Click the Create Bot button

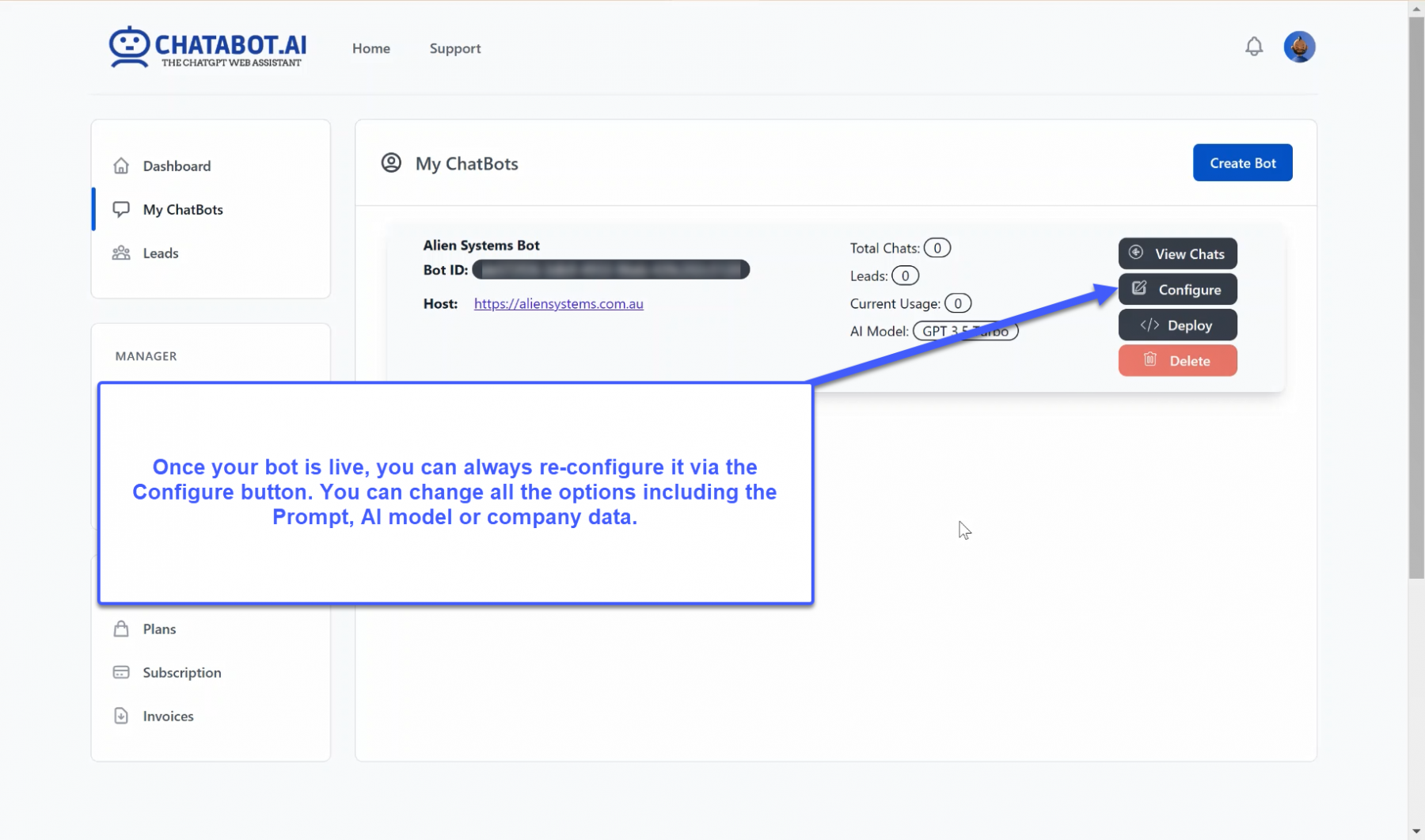tap(1242, 162)
